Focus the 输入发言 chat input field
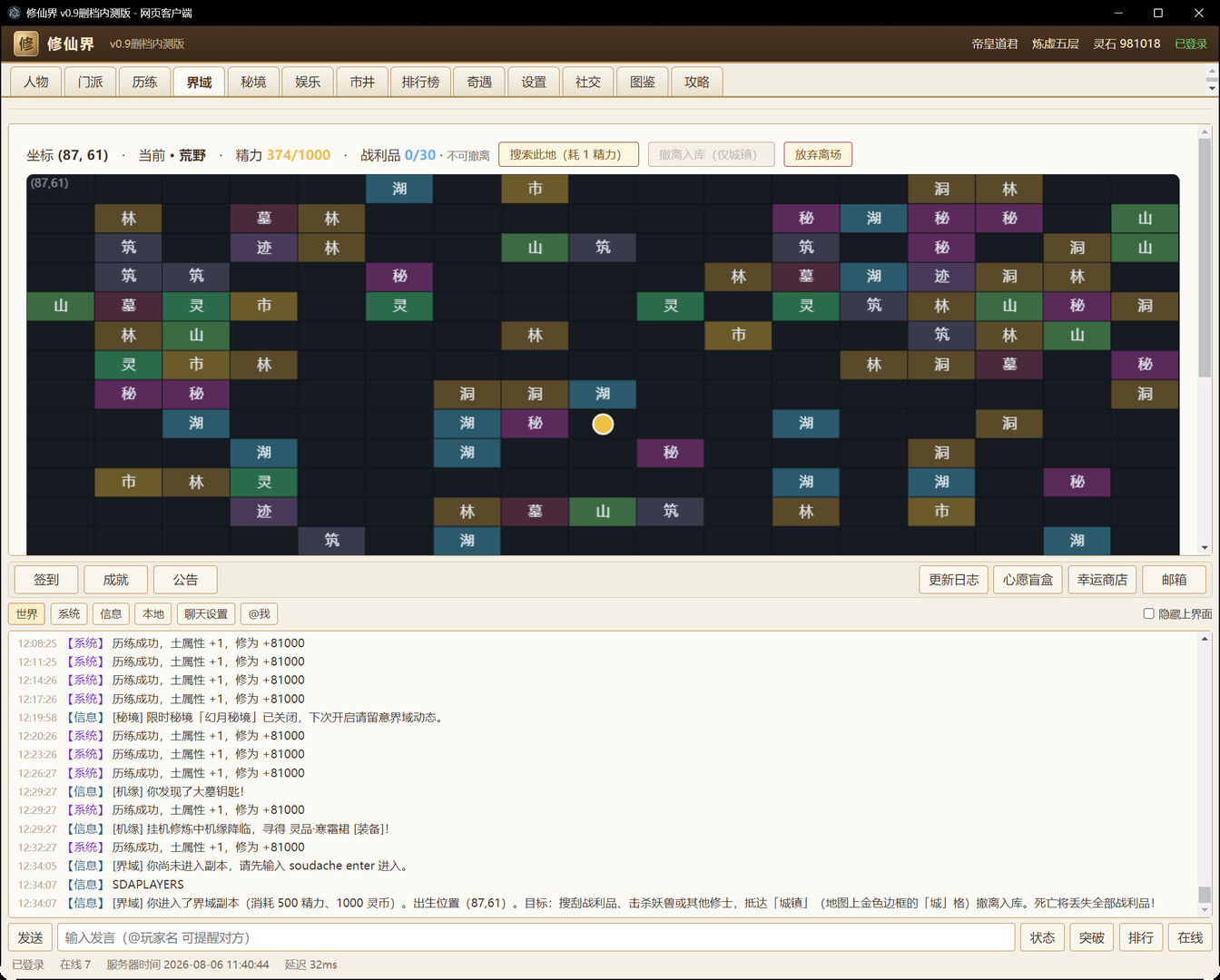 536,937
